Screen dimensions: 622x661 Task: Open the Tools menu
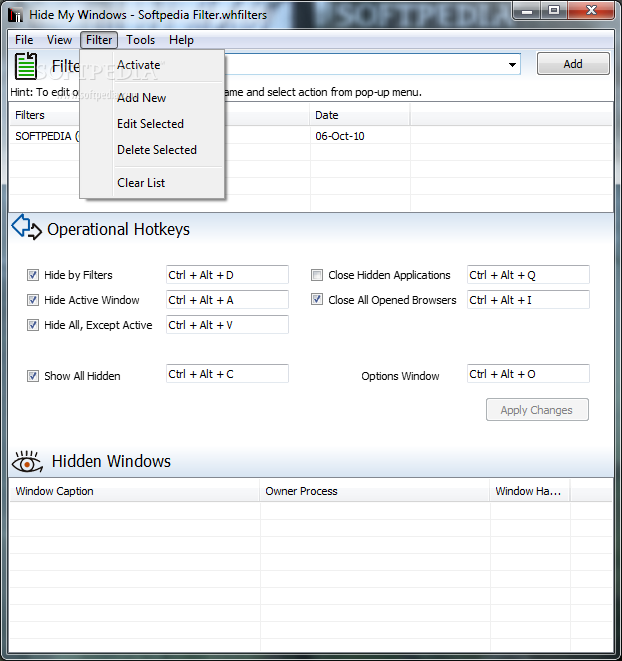pos(140,40)
